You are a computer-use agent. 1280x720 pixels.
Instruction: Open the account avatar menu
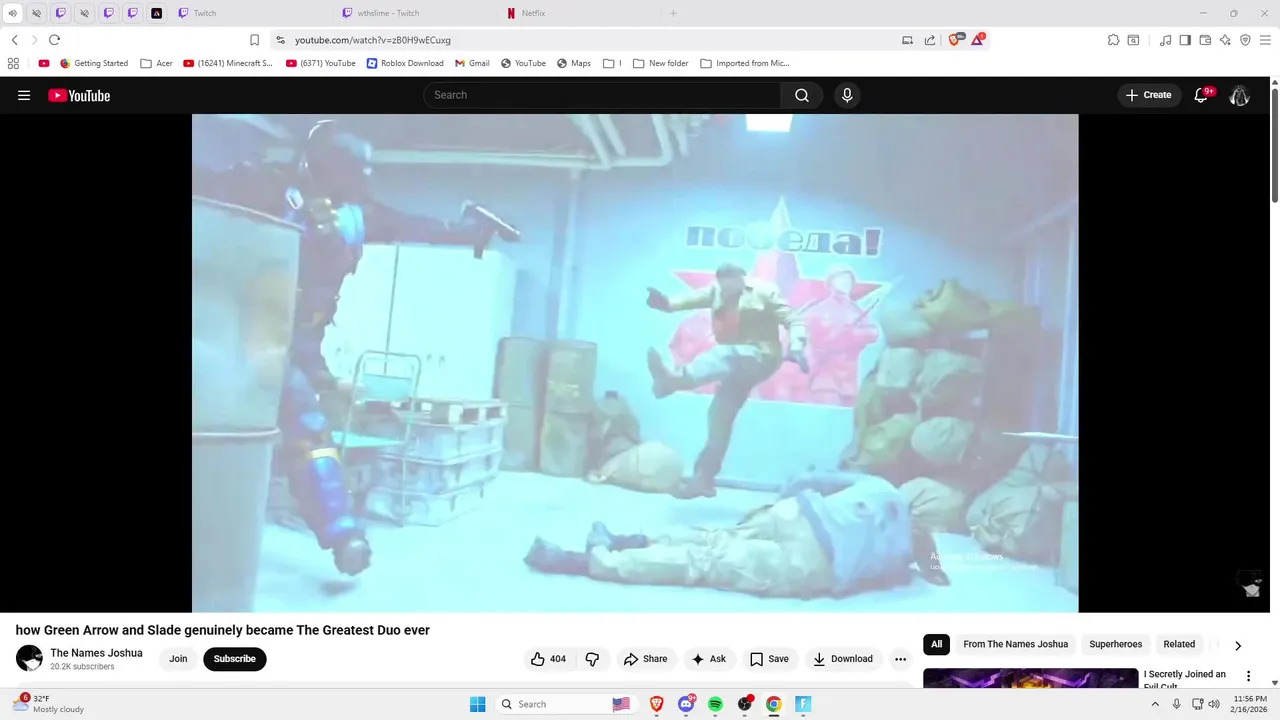(1239, 95)
